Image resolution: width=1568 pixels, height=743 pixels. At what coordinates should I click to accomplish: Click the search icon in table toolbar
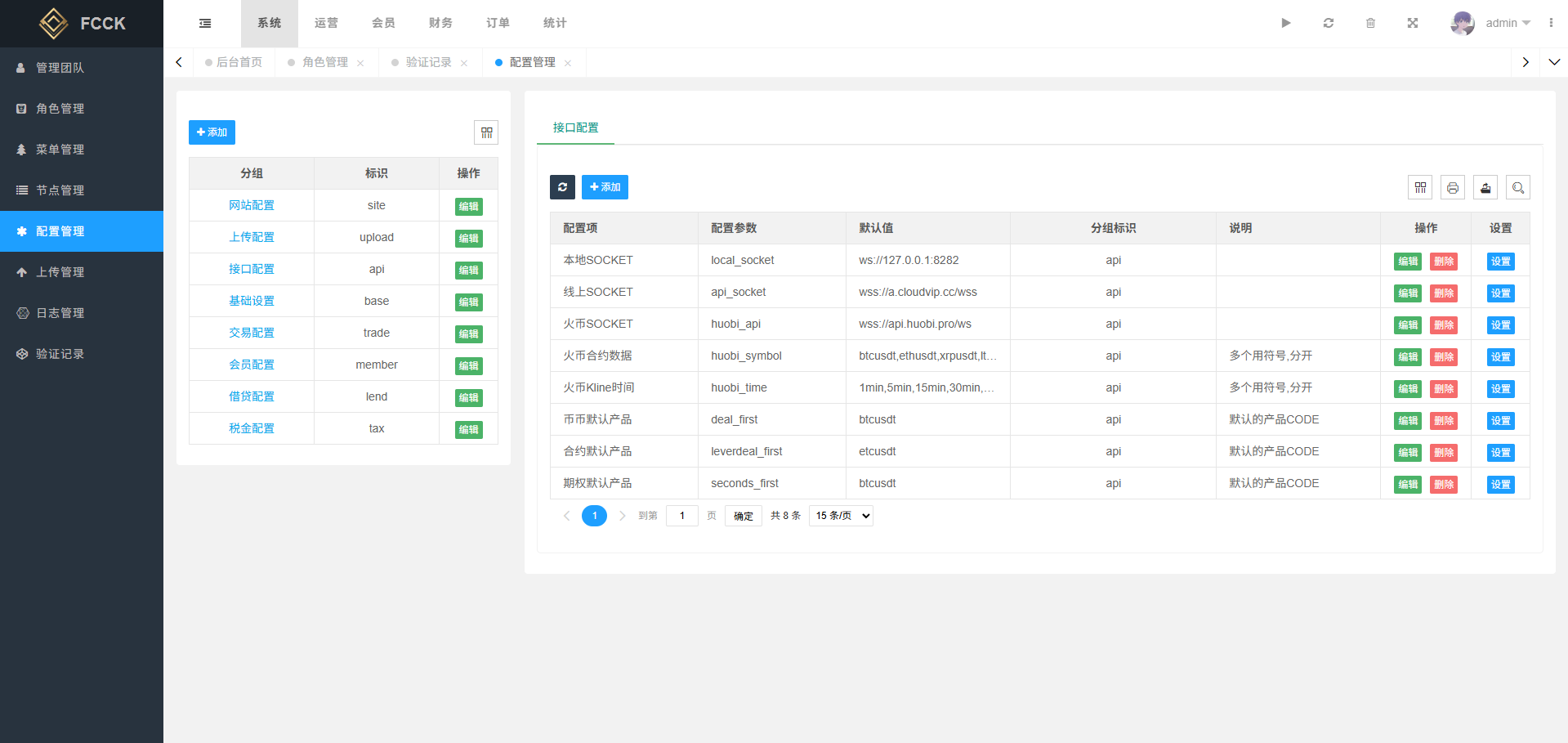(1517, 188)
